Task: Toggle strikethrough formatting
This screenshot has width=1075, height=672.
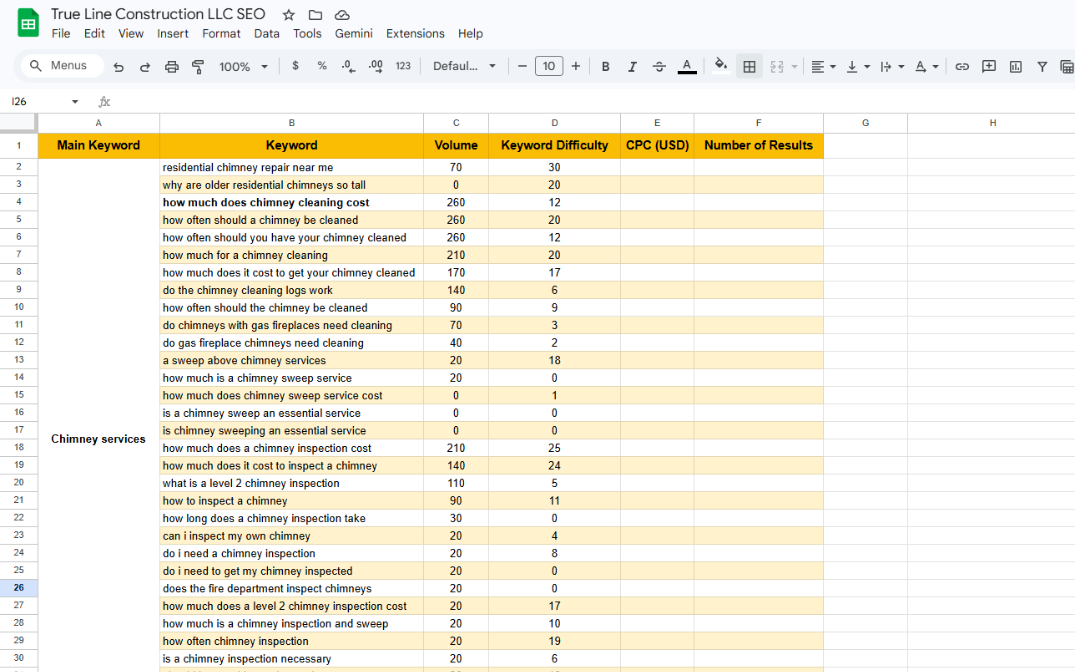Action: (659, 67)
